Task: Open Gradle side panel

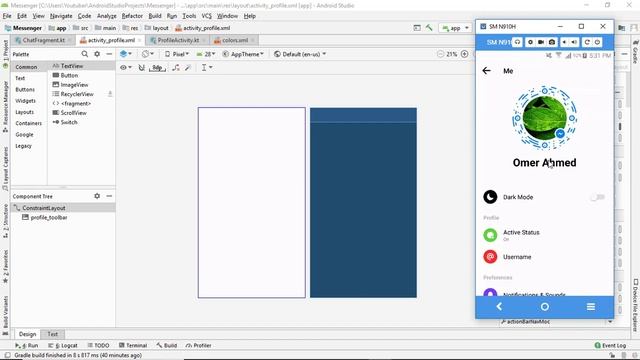Action: point(636,52)
